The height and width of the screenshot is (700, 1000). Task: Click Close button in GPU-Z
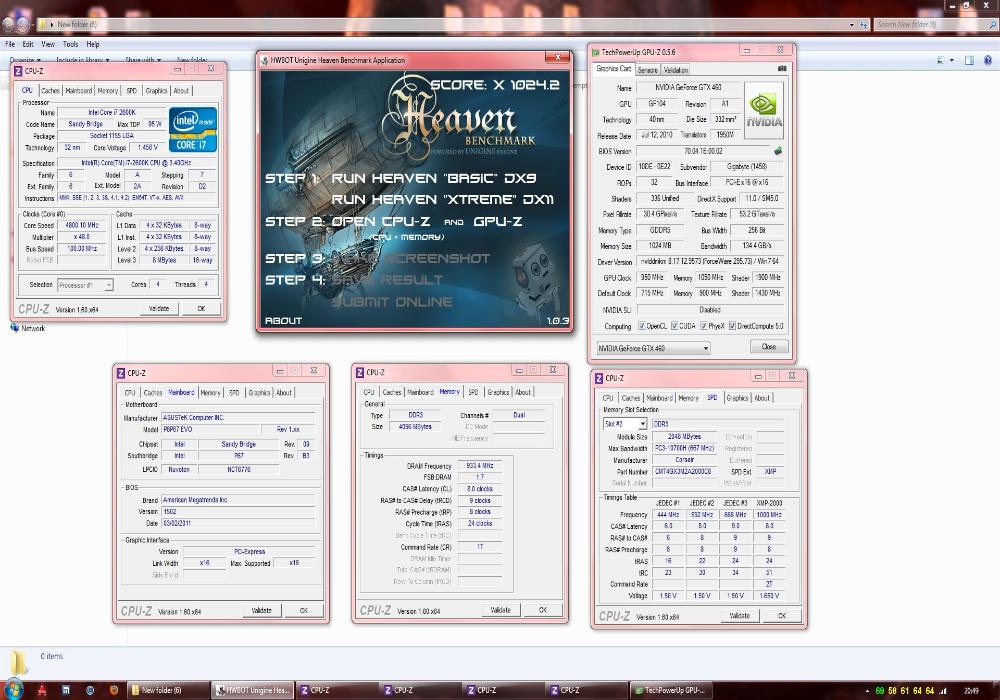[769, 347]
